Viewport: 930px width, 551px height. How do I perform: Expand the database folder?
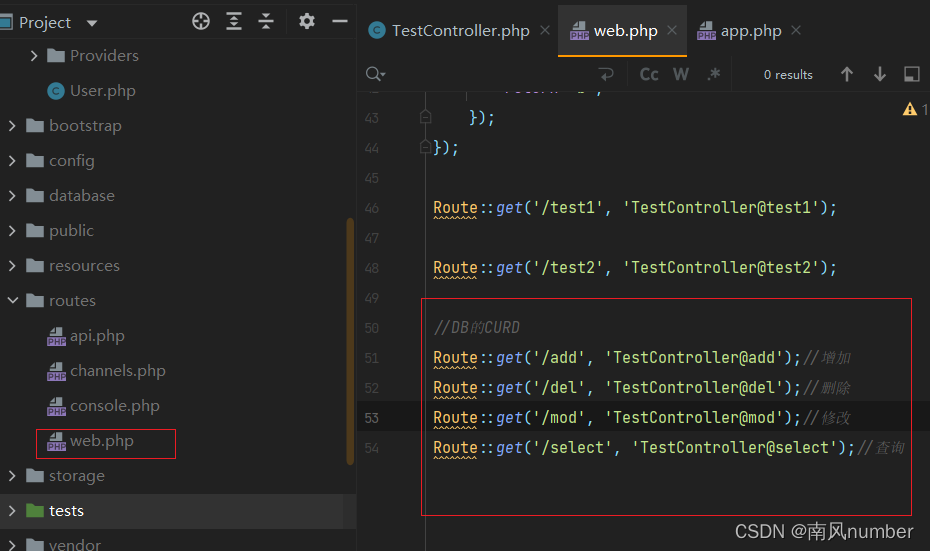12,196
